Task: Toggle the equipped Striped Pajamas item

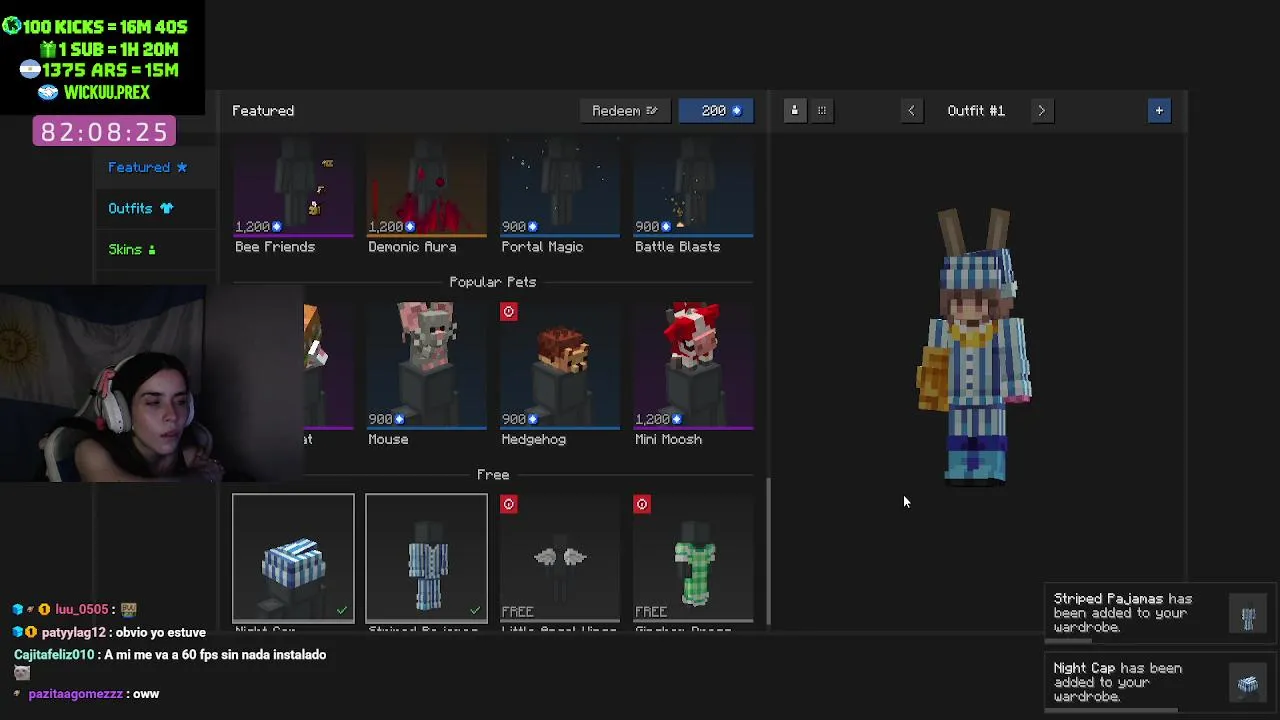Action: [426, 558]
